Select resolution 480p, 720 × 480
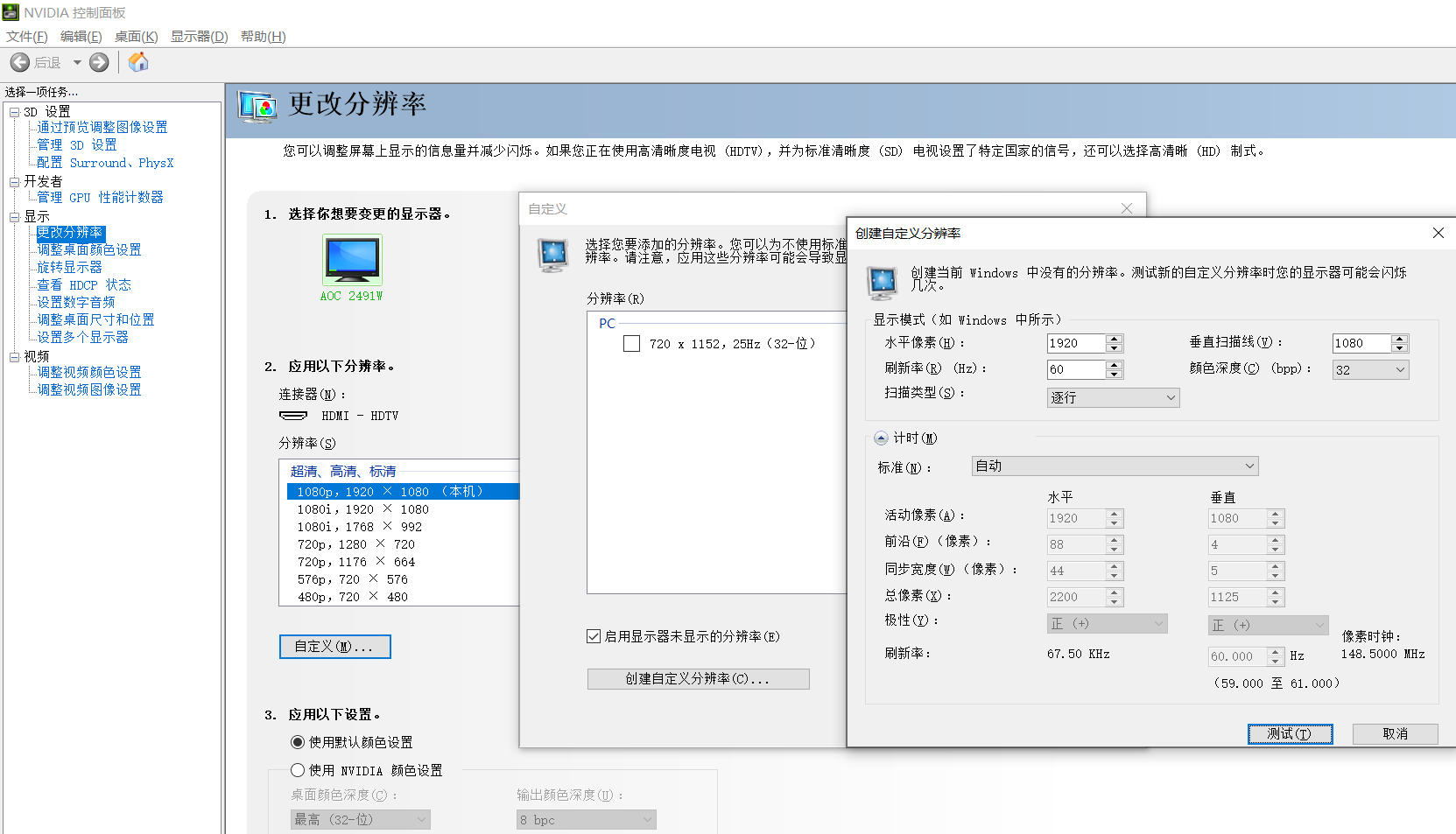1456x834 pixels. tap(403, 597)
